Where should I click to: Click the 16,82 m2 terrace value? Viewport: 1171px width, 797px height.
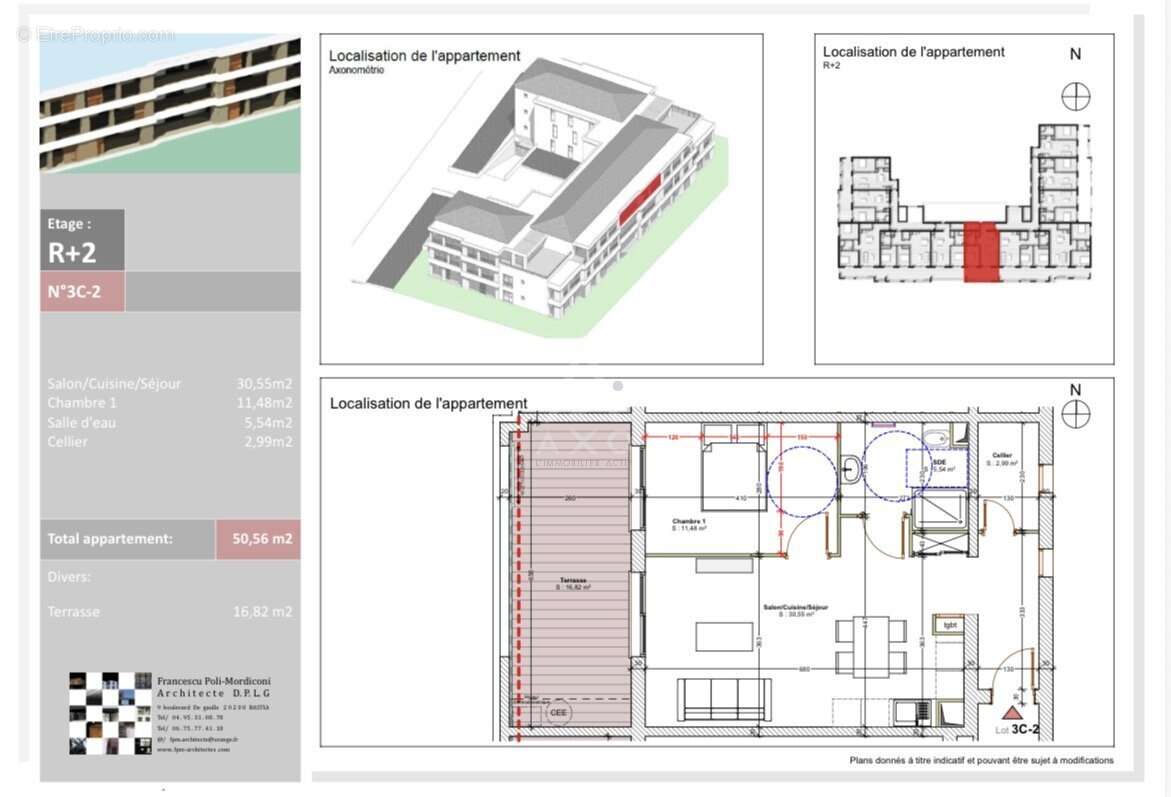coord(262,611)
